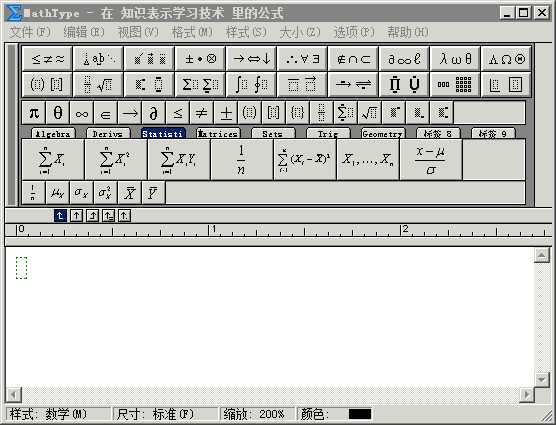The width and height of the screenshot is (556, 425).
Task: Open the 样式(S) menu
Action: (x=246, y=32)
